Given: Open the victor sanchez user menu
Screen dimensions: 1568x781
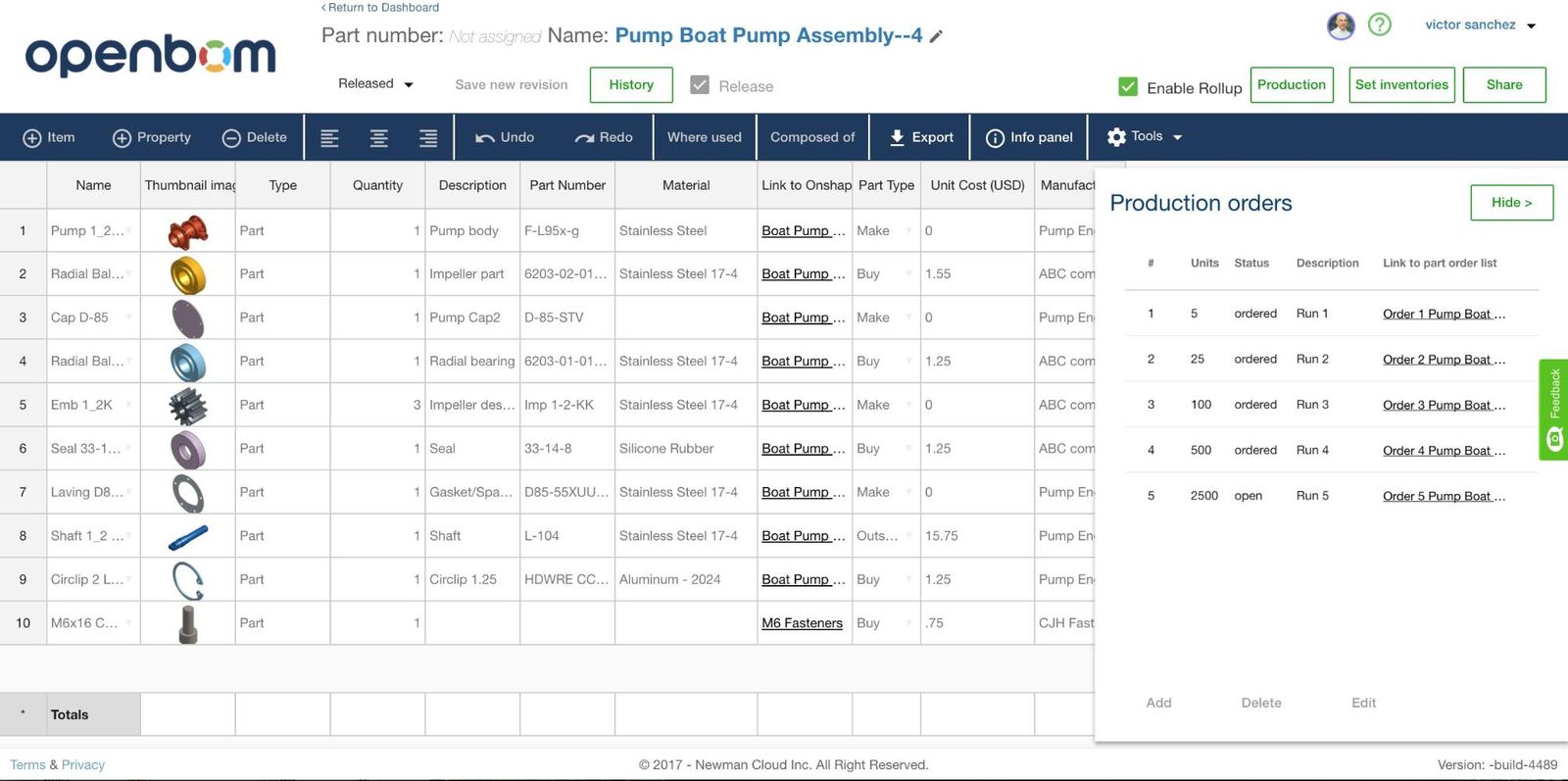Looking at the screenshot, I should tap(1480, 25).
